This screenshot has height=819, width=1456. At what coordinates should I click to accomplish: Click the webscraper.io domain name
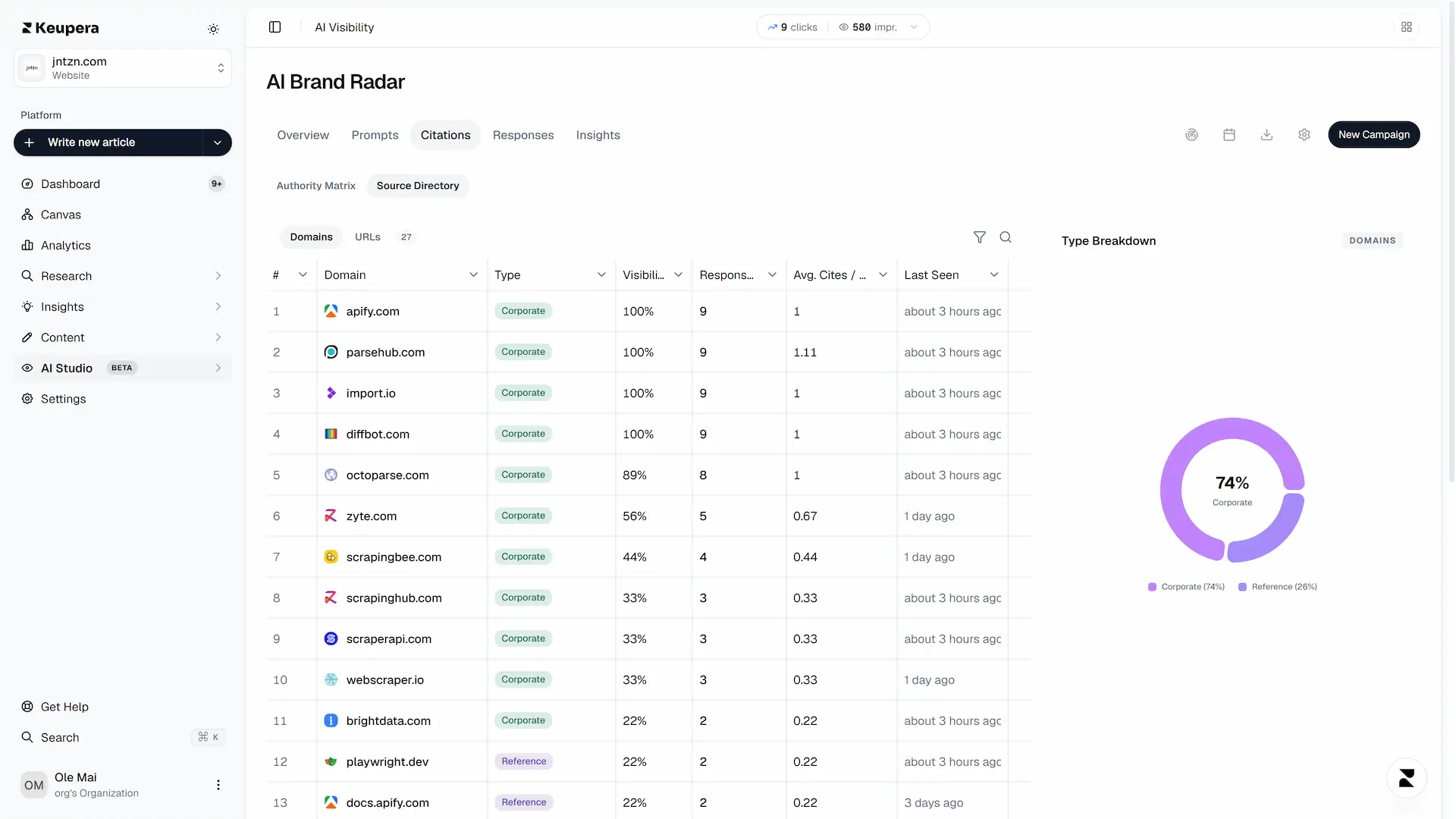[x=384, y=679]
